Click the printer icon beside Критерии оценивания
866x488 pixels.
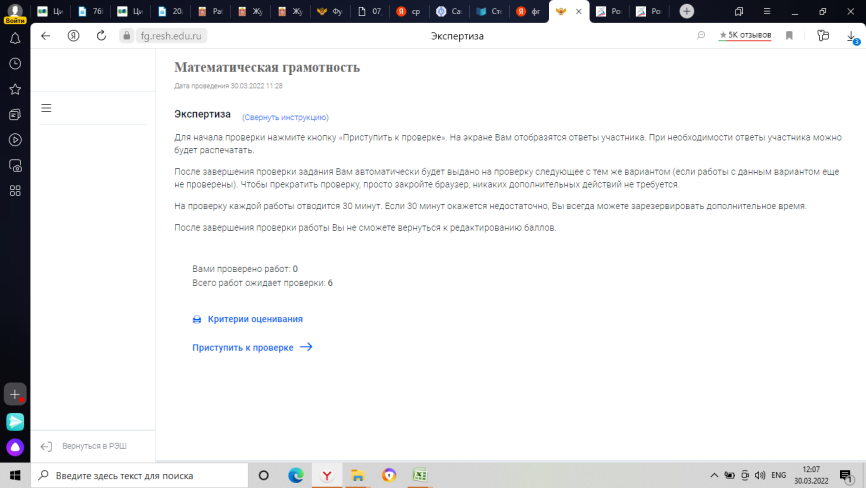click(x=197, y=319)
